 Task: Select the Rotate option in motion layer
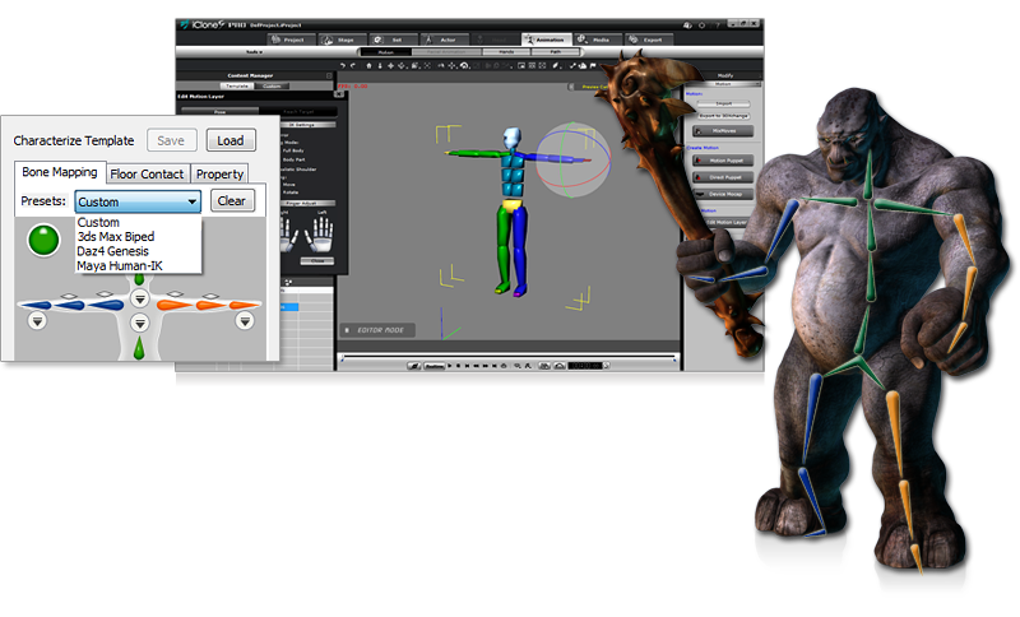290,192
